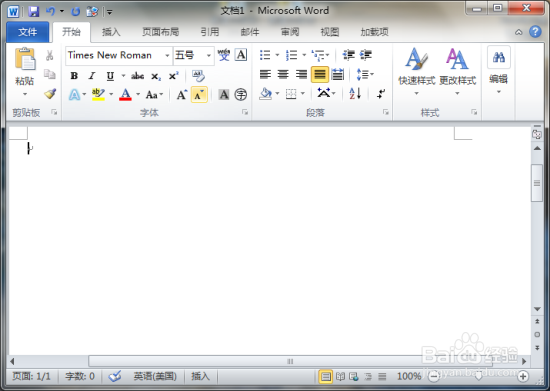The height and width of the screenshot is (391, 550).
Task: Open Customize Quick Access Toolbar dropdown
Action: [x=110, y=12]
